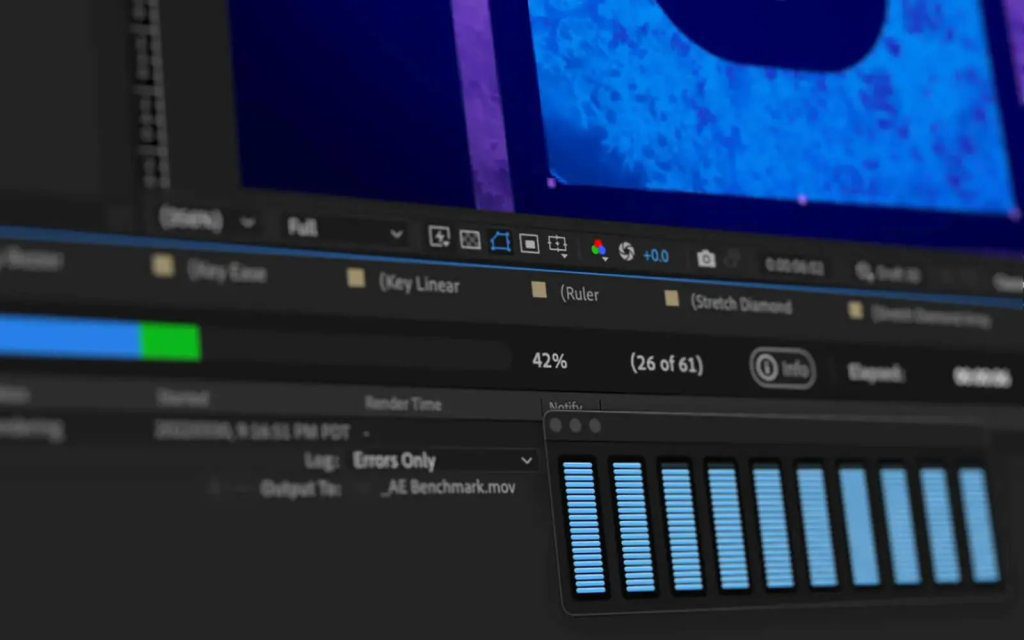Viewport: 1024px width, 640px height.
Task: Toggle the transparency grid icon
Action: pos(470,239)
